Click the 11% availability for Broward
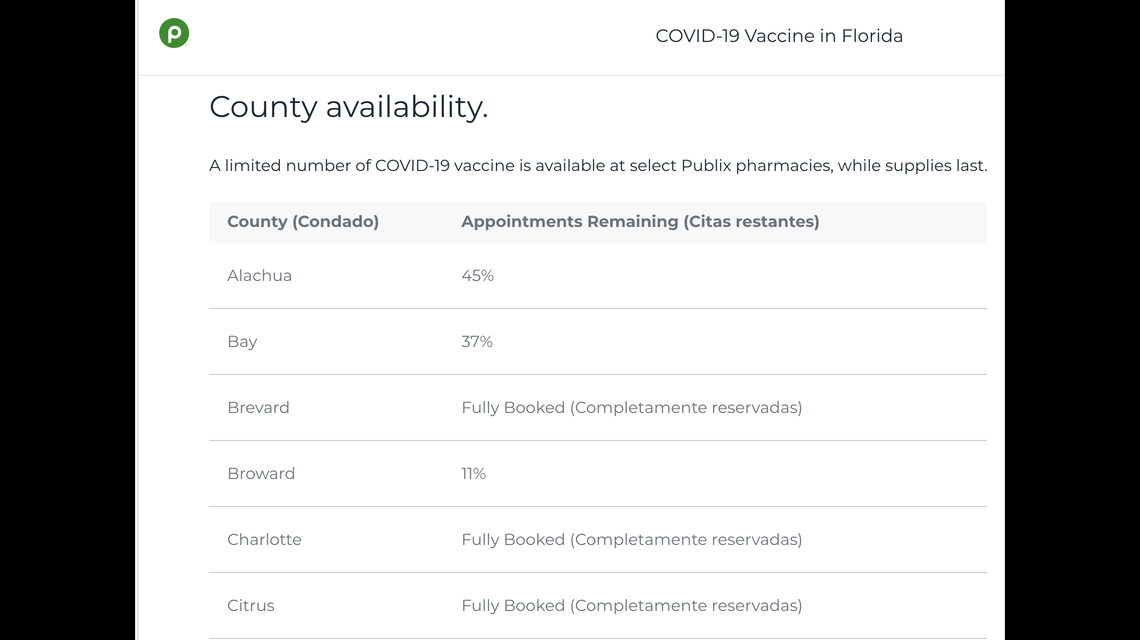This screenshot has height=640, width=1140. point(473,473)
